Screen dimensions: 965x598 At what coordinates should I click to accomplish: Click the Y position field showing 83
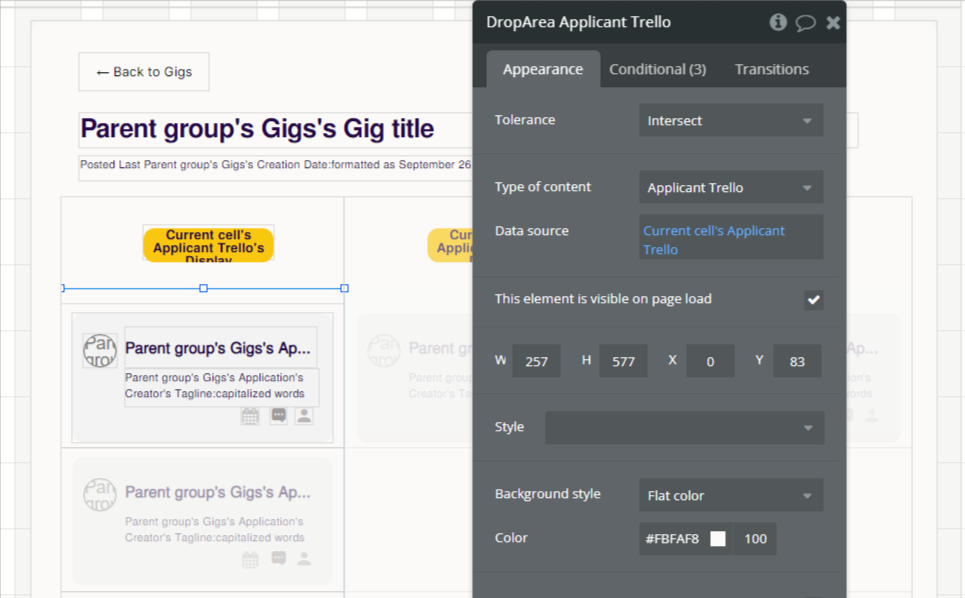coord(797,361)
